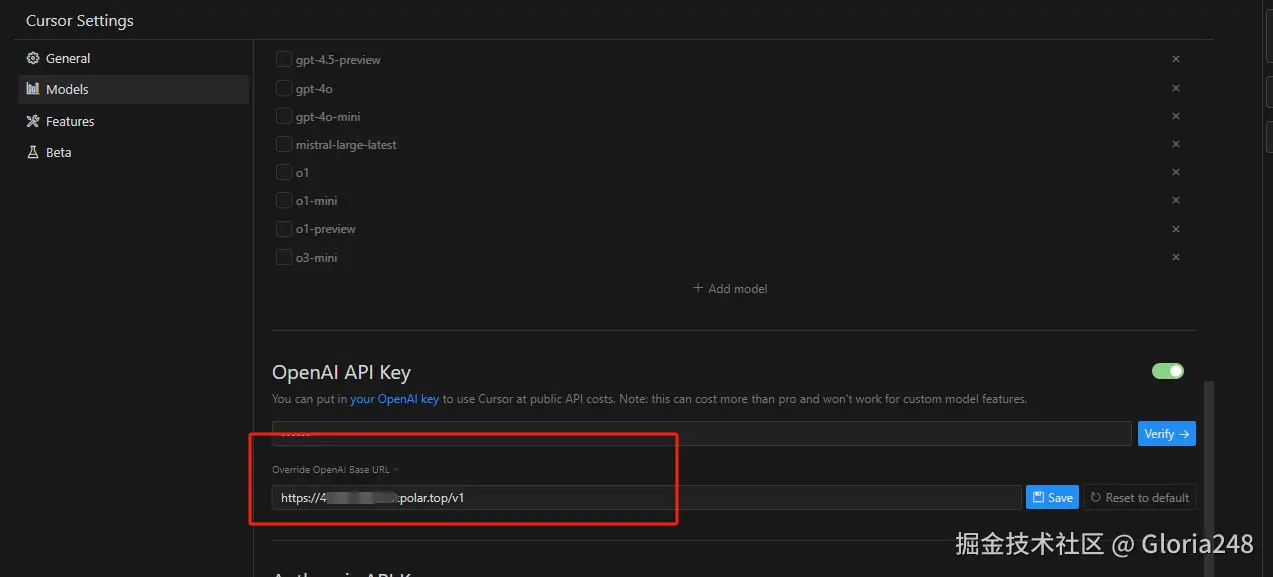This screenshot has width=1273, height=577.
Task: Click the o3-mini model name
Action: (317, 258)
